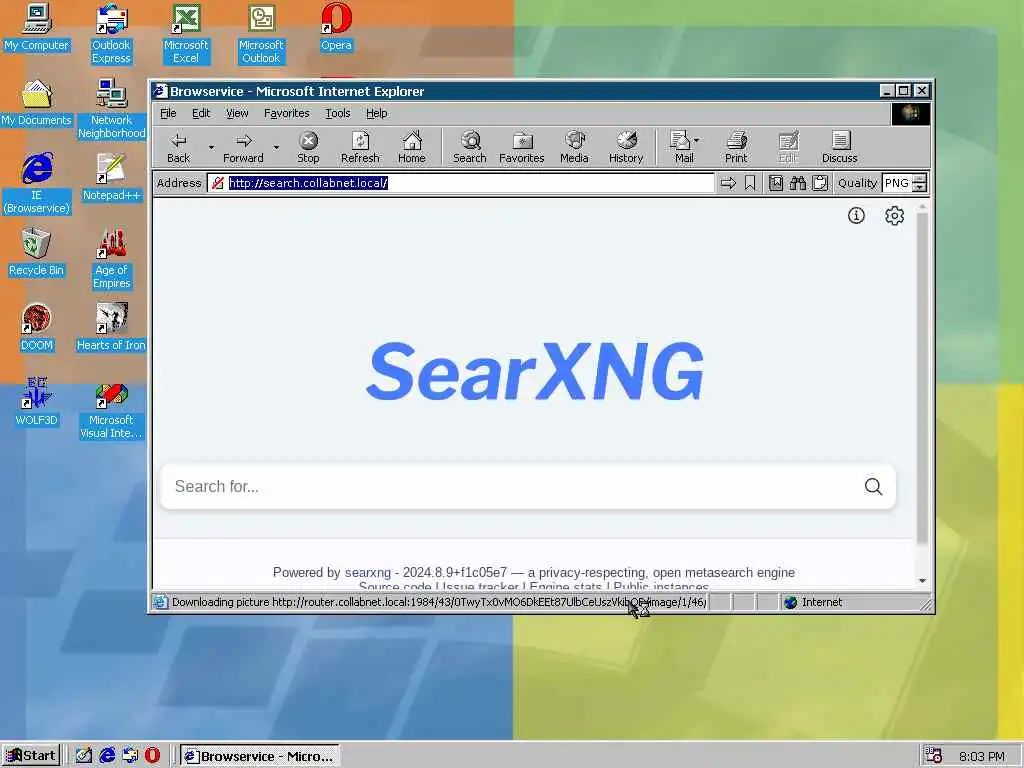This screenshot has height=768, width=1024.
Task: Expand the Mail button dropdown arrow
Action: click(x=697, y=140)
